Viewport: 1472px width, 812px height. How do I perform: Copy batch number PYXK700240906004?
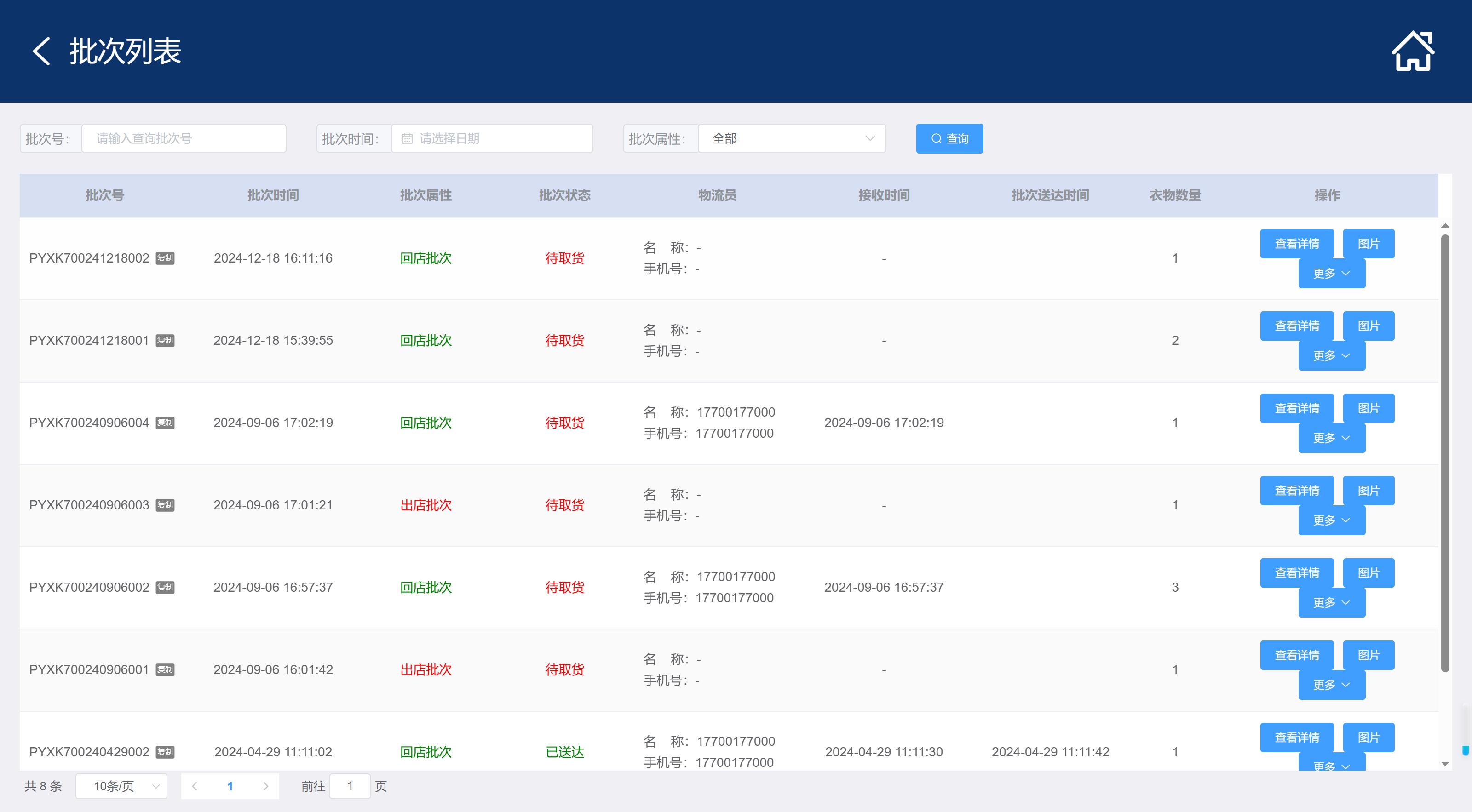[165, 423]
